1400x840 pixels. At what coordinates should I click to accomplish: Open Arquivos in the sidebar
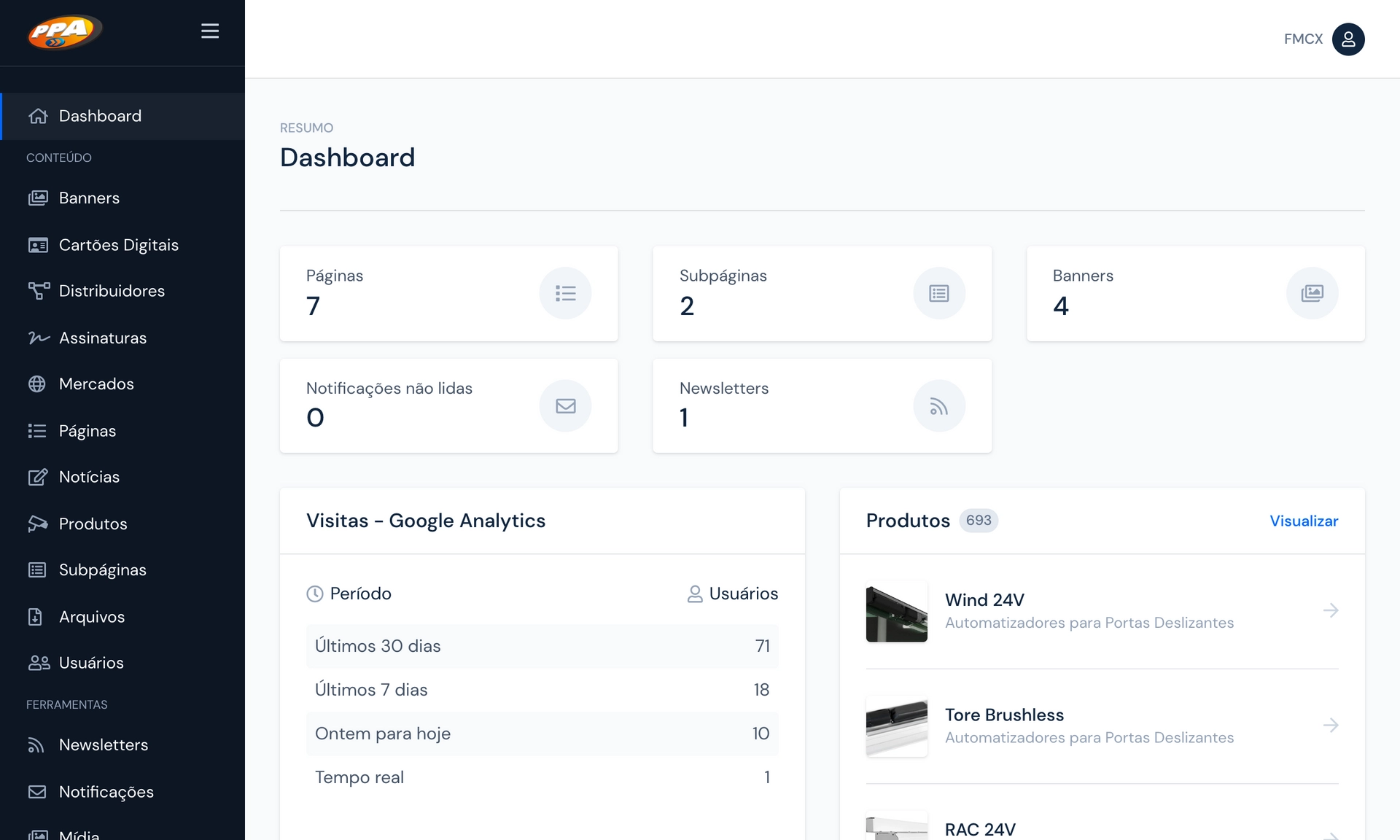point(91,617)
